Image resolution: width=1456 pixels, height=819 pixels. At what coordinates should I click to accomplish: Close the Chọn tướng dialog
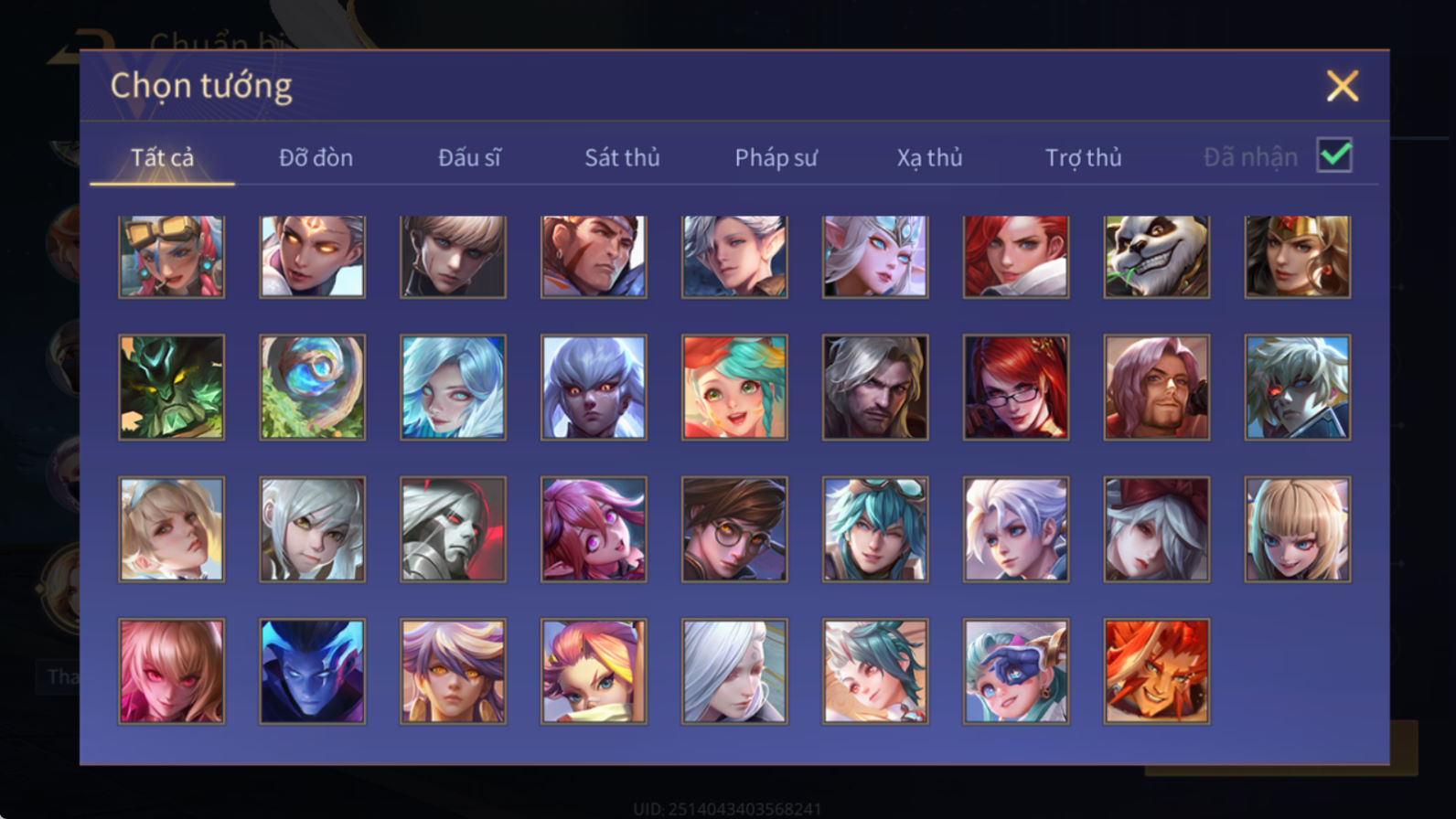point(1342,86)
